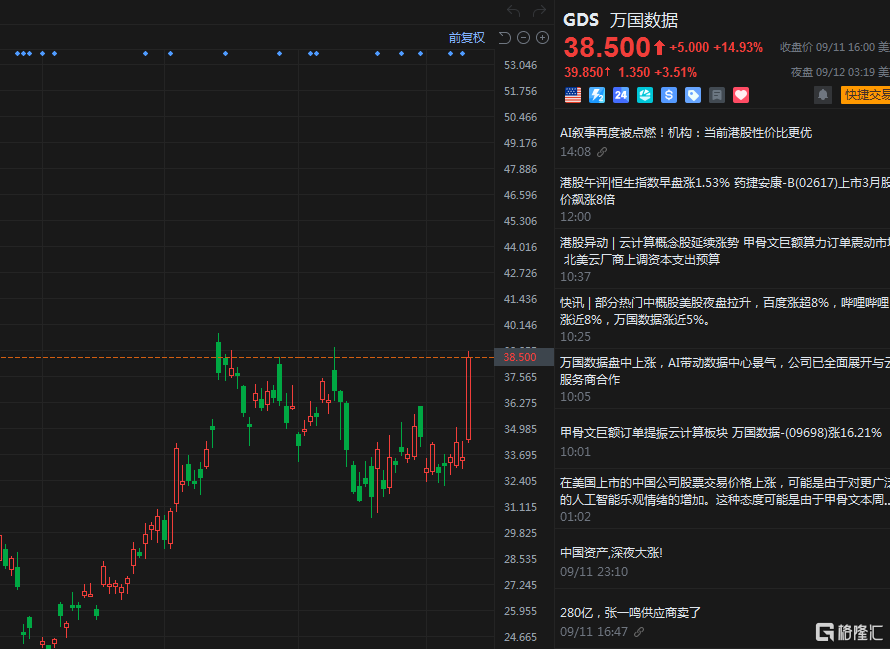Screen dimensions: 890x649
Task: Click the 38.500 current price axis tag
Action: tap(523, 357)
